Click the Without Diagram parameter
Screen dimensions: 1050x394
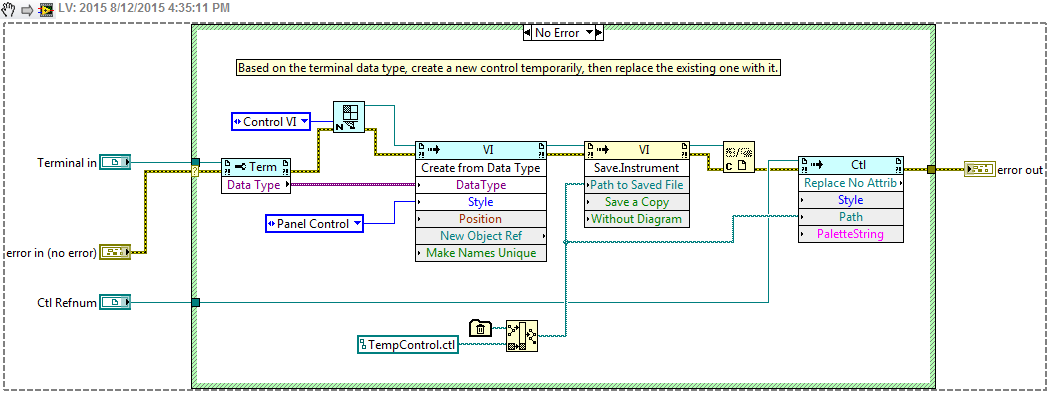click(637, 218)
